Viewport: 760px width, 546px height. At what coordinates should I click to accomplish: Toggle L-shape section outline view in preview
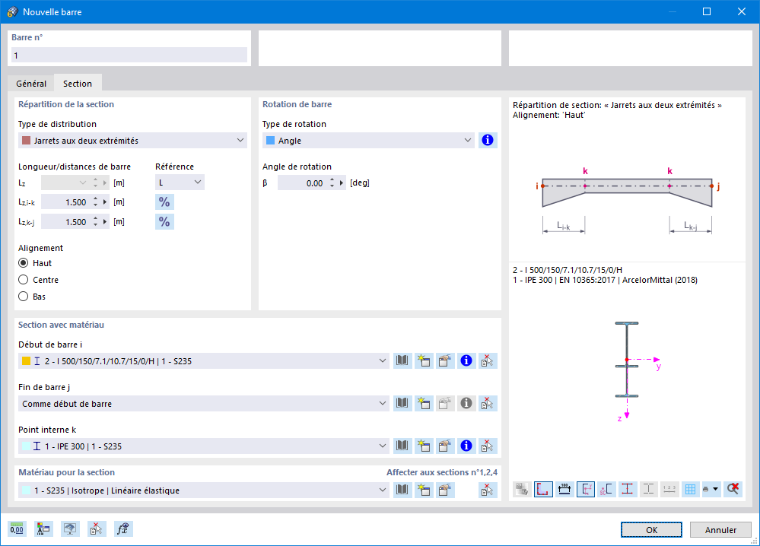point(543,489)
